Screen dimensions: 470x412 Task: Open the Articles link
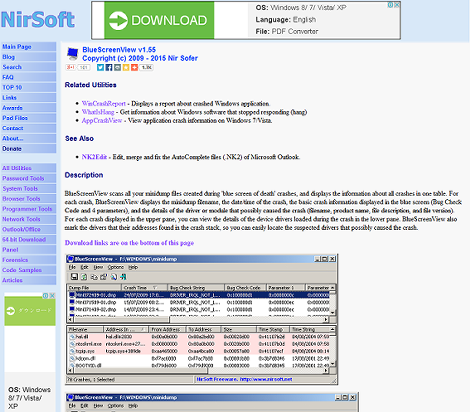28,280
